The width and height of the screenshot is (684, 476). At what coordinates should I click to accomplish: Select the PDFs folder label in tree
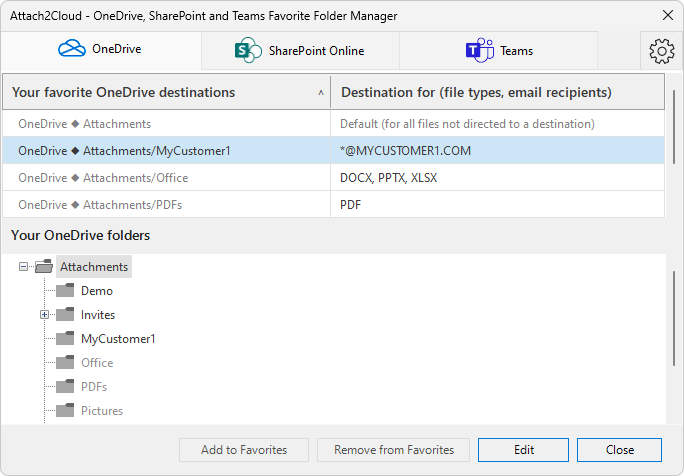(x=94, y=387)
